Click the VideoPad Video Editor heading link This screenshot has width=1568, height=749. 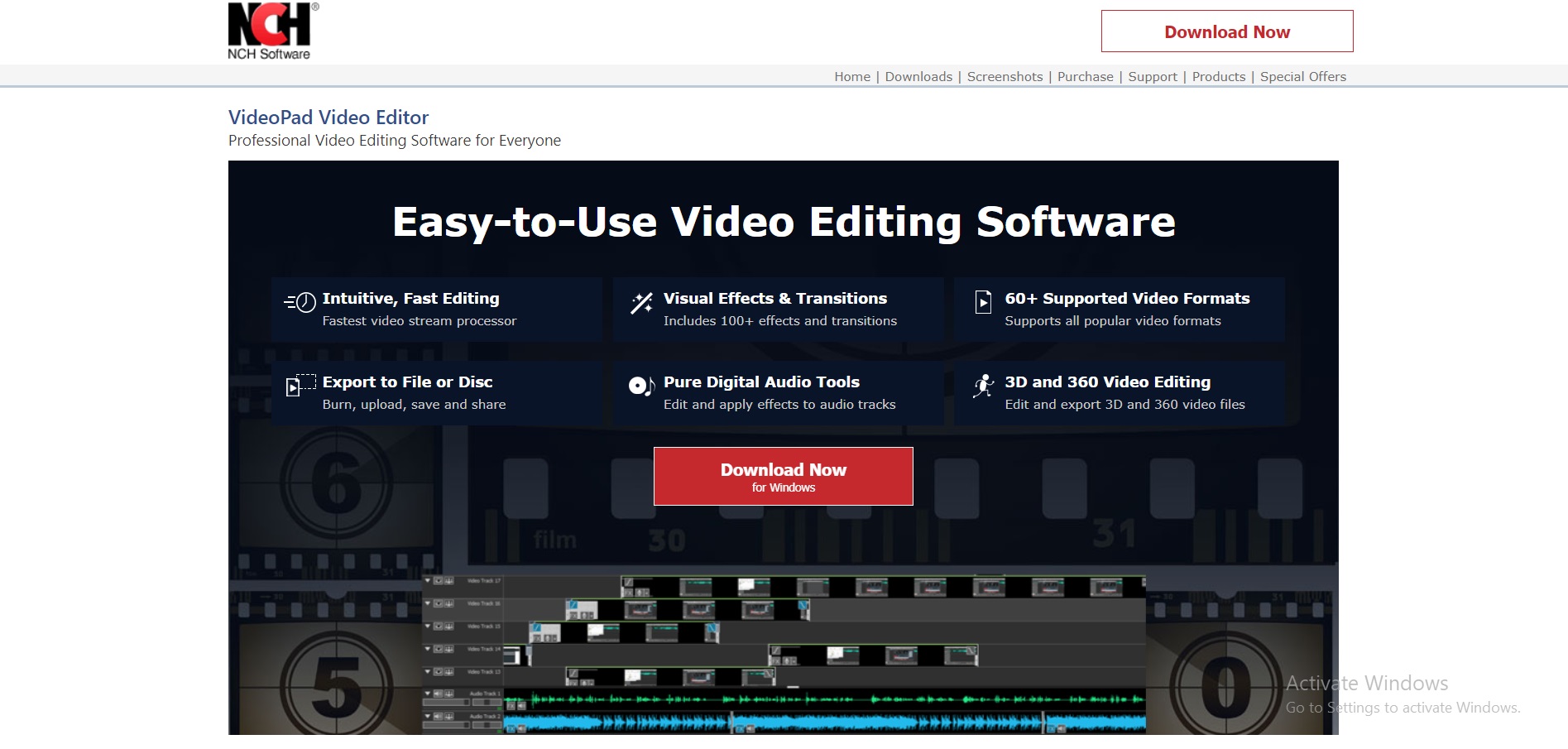328,117
